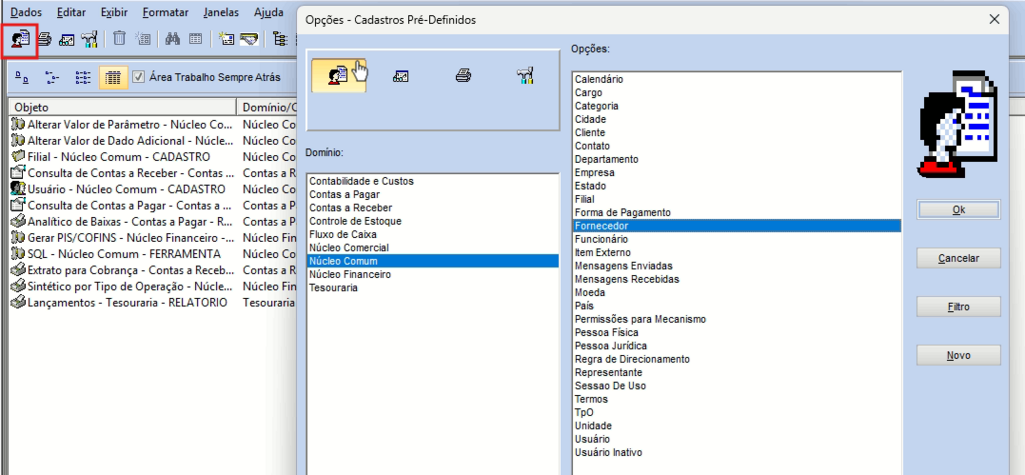Viewport: 1025px width, 475px height.
Task: Click the Cancelar button
Action: (x=958, y=258)
